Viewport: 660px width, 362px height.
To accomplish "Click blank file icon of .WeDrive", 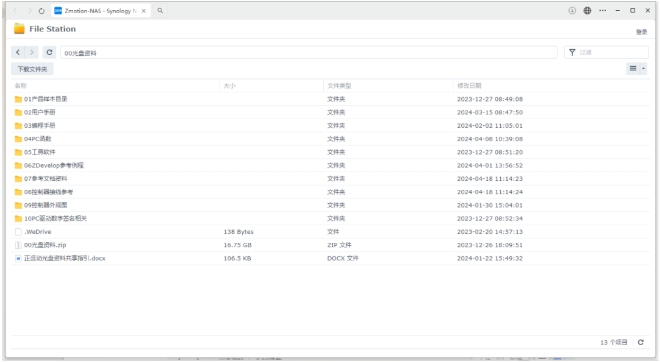I will pos(18,232).
